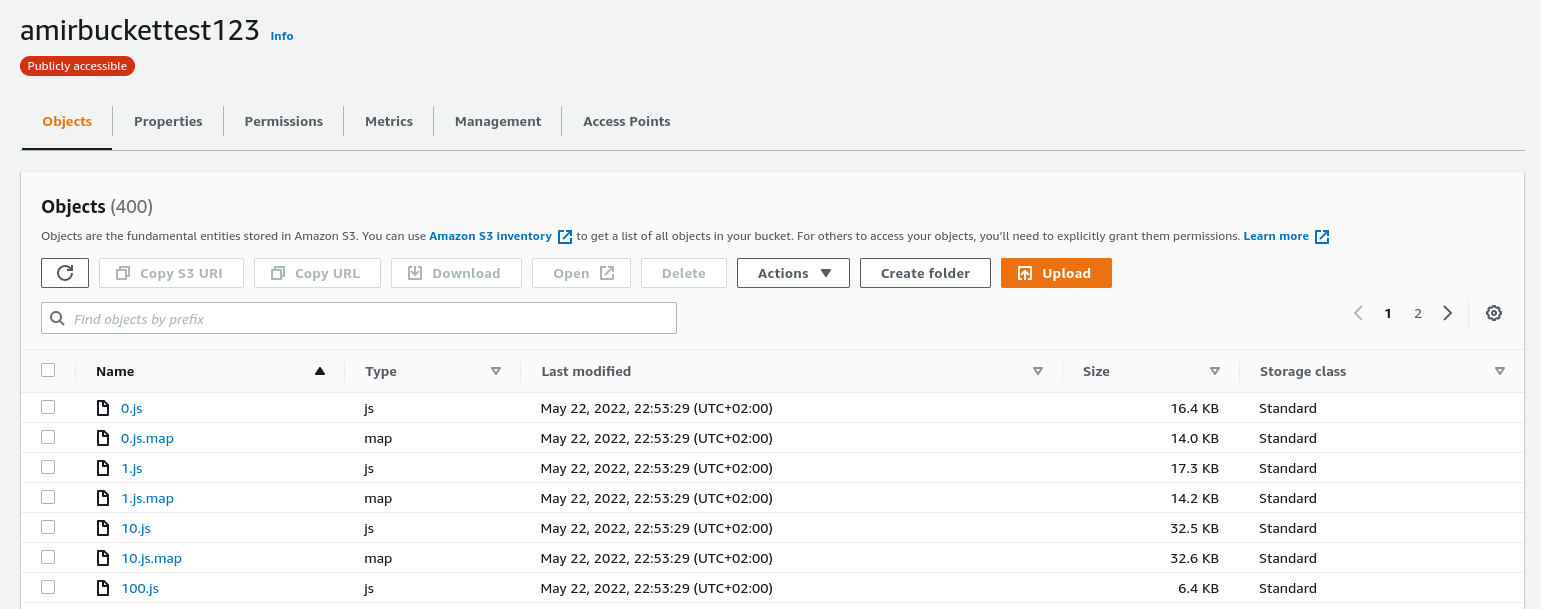Viewport: 1541px width, 609px height.
Task: Check the box for 0.js.map
Action: tap(48, 437)
